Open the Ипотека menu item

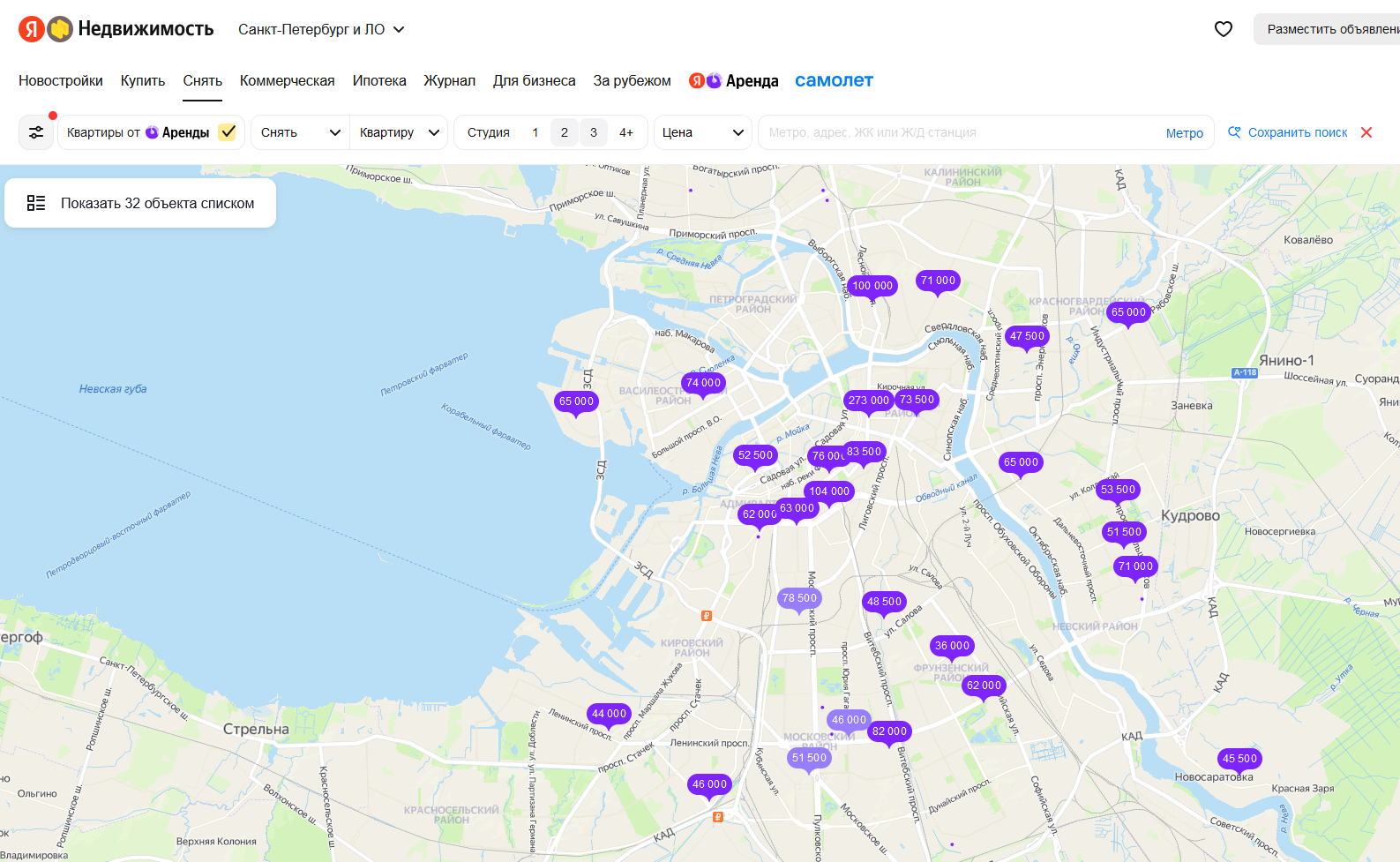tap(379, 81)
